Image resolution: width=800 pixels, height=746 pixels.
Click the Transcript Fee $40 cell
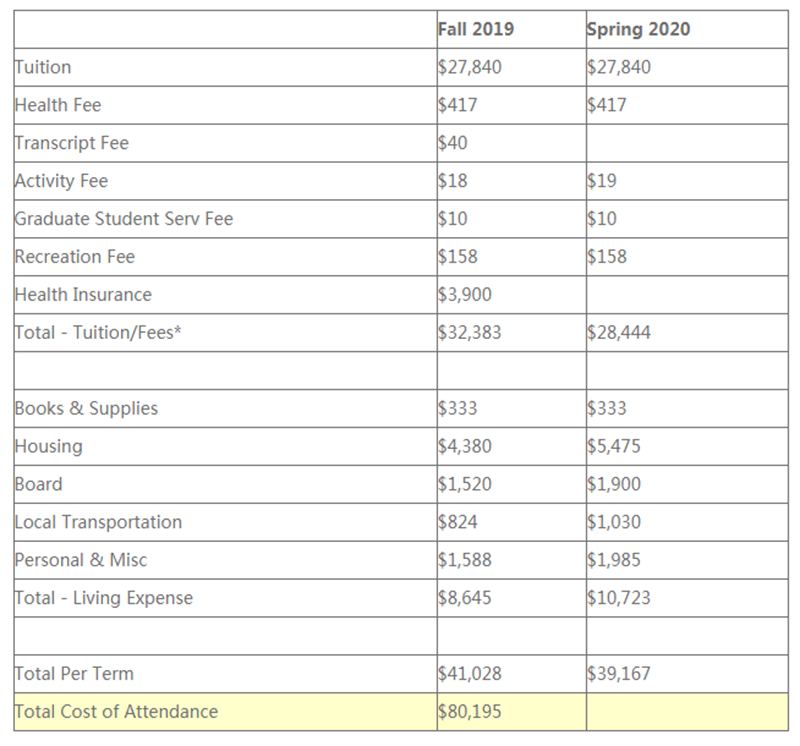click(454, 143)
